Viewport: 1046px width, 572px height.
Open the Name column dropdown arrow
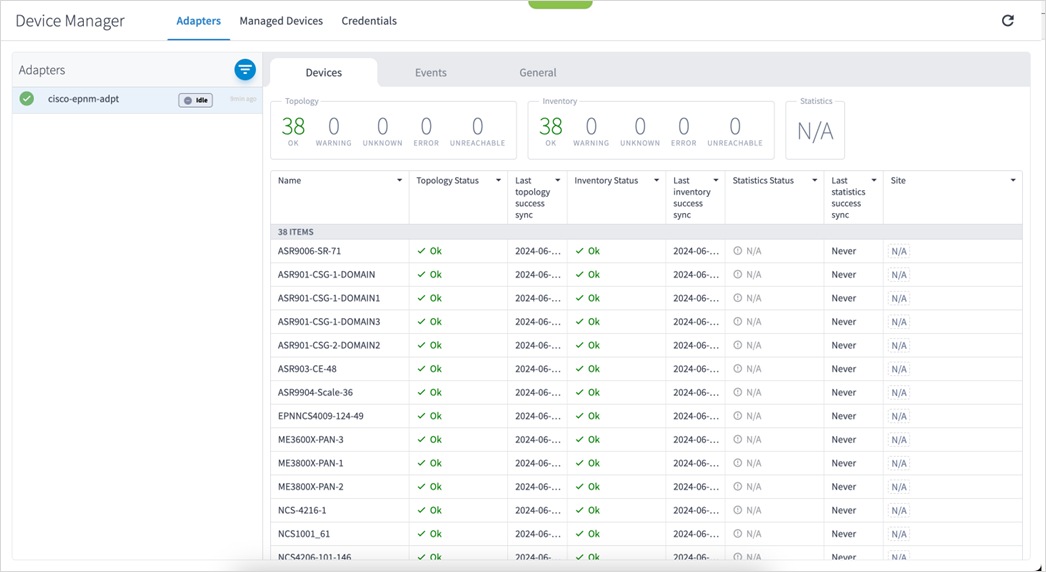pyautogui.click(x=400, y=181)
